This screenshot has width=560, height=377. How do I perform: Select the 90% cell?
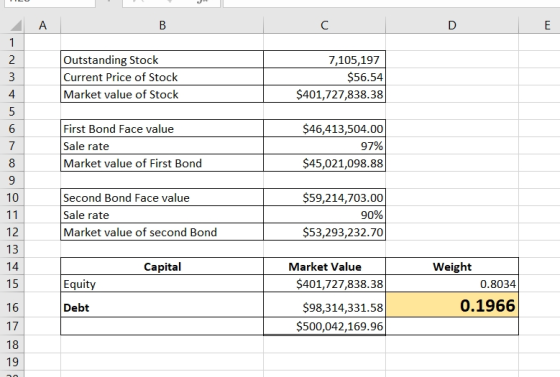pyautogui.click(x=324, y=215)
